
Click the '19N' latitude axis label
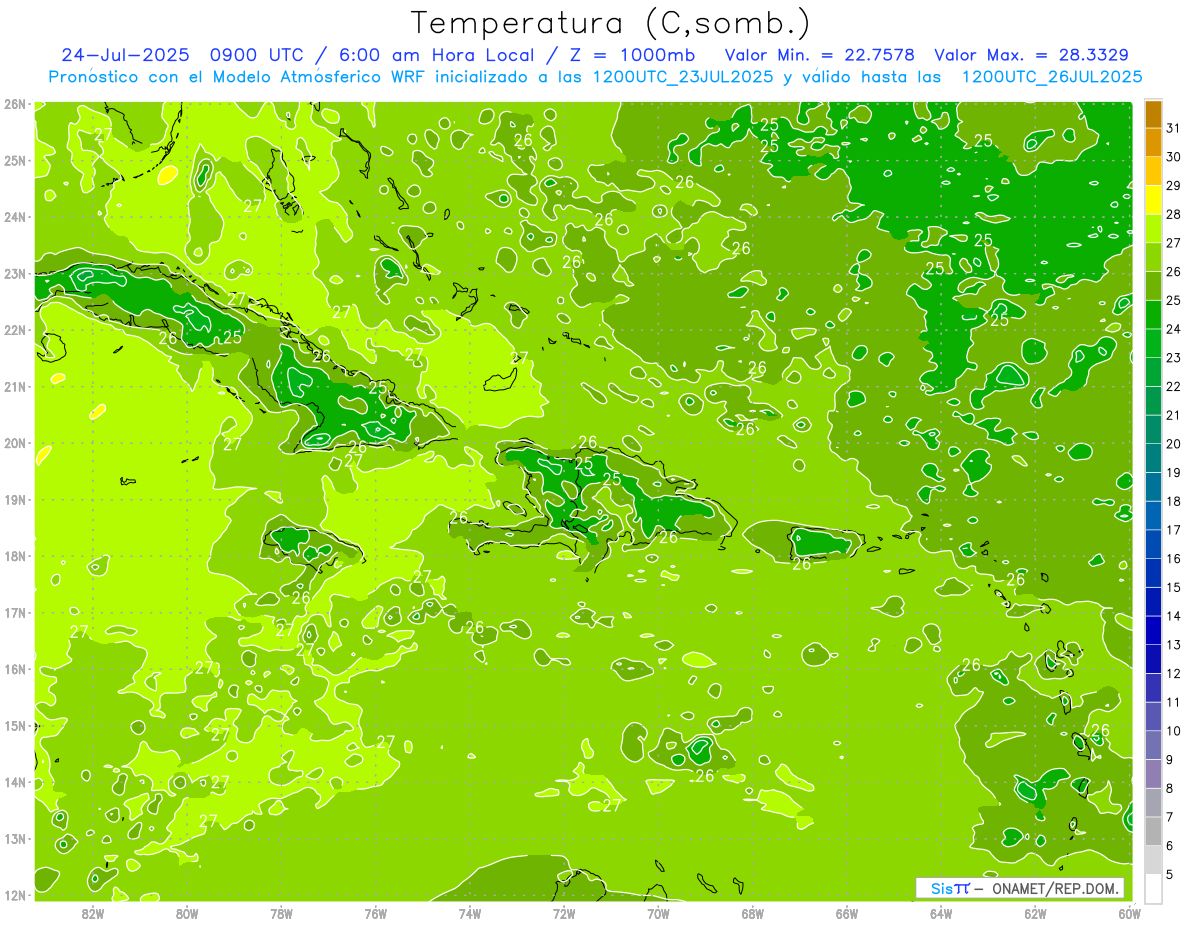[x=15, y=500]
